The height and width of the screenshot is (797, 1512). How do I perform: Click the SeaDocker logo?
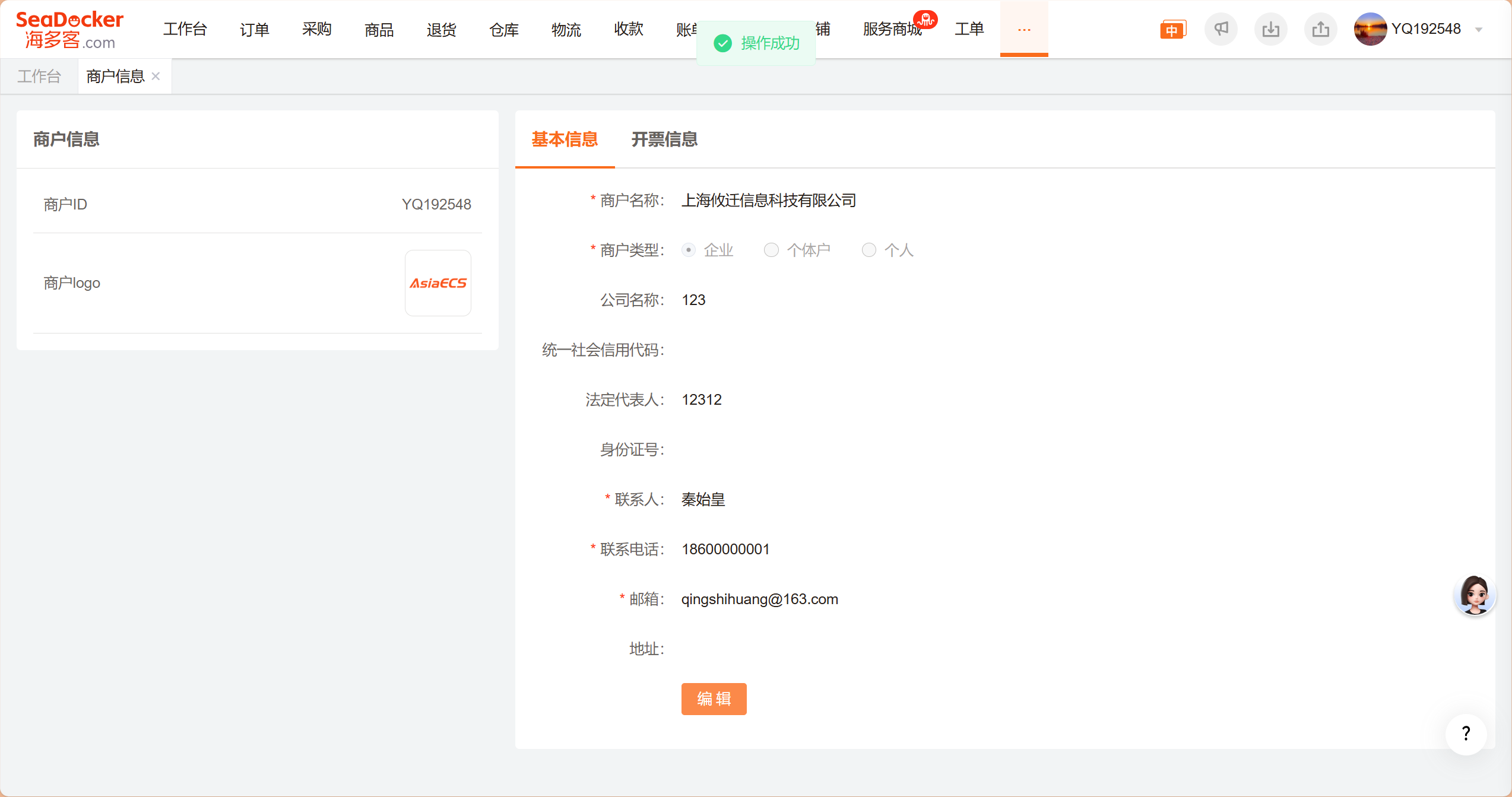point(69,29)
